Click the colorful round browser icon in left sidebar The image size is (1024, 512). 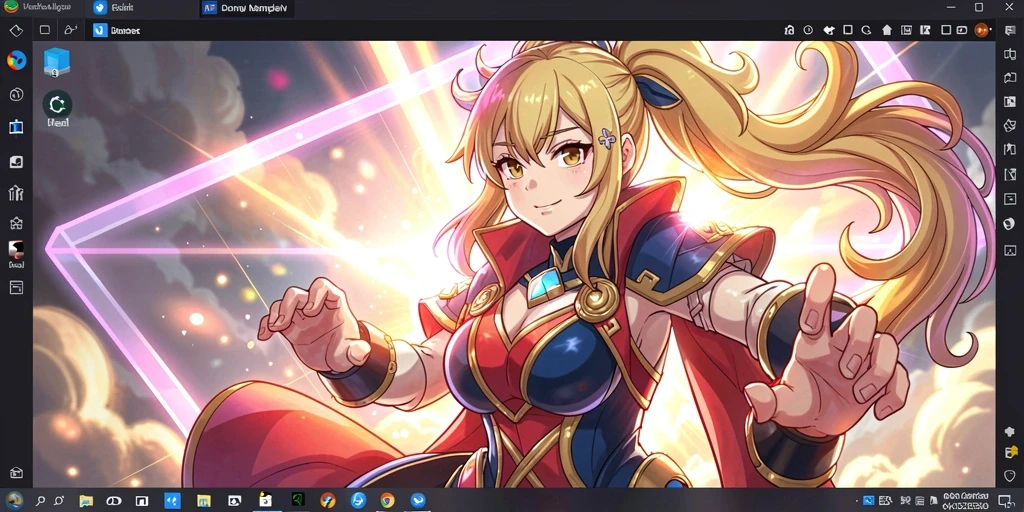tap(16, 61)
